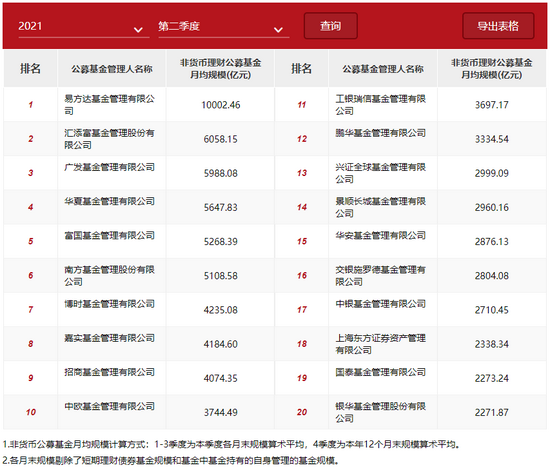Click 中欧基金管理有限公司 at rank 10

[109, 406]
